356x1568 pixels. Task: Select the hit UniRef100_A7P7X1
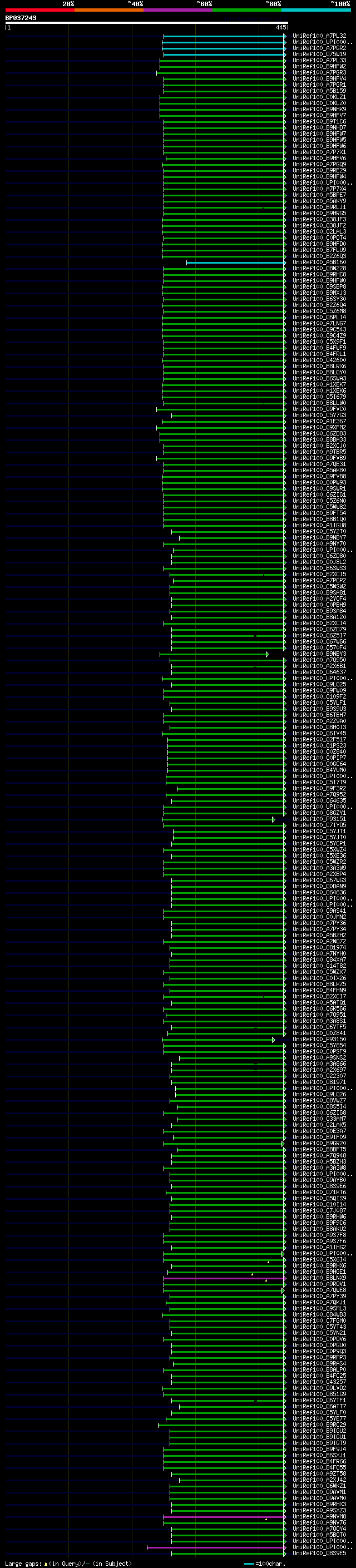(x=319, y=152)
